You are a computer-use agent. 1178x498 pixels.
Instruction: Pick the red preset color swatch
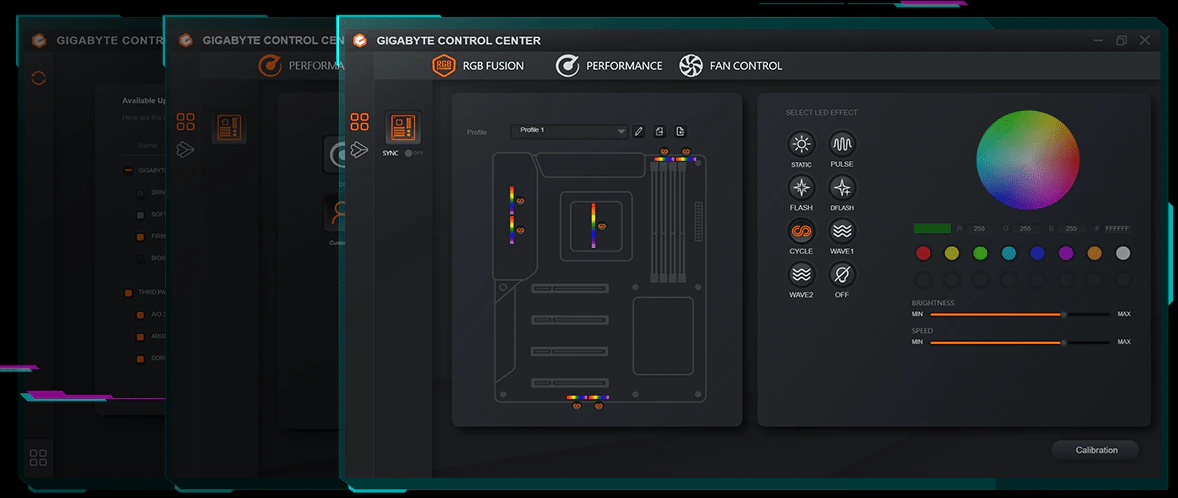[x=923, y=253]
